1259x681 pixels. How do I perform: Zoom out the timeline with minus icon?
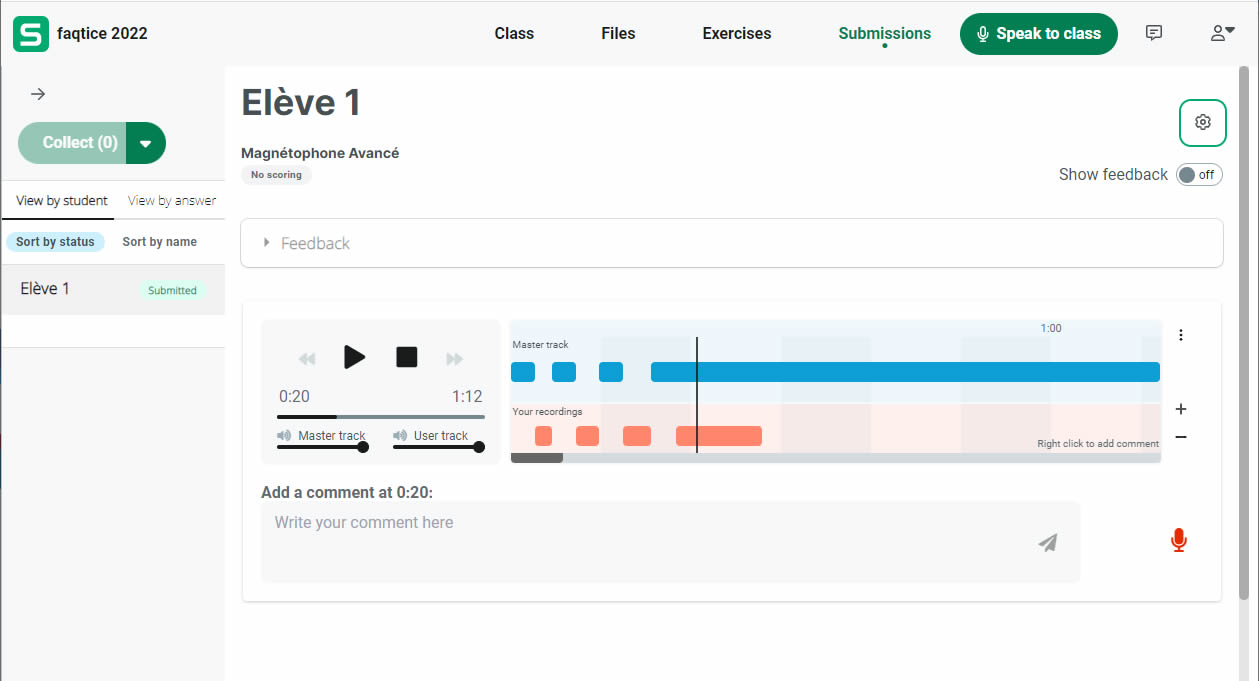pyautogui.click(x=1181, y=437)
